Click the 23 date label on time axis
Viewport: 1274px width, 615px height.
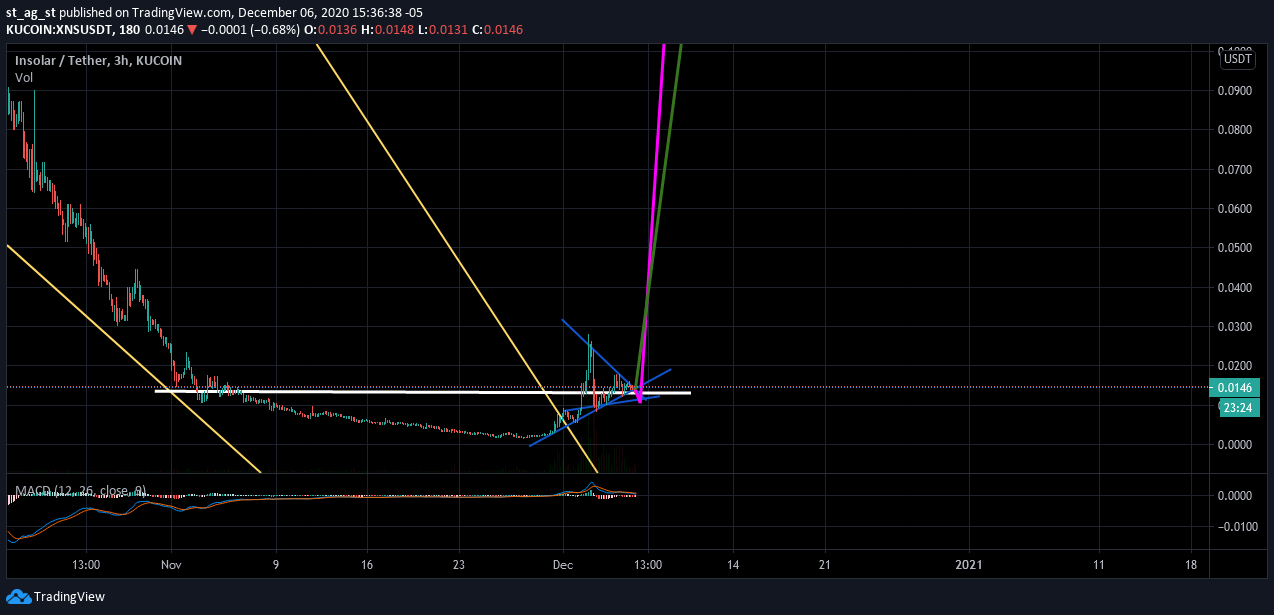click(458, 565)
